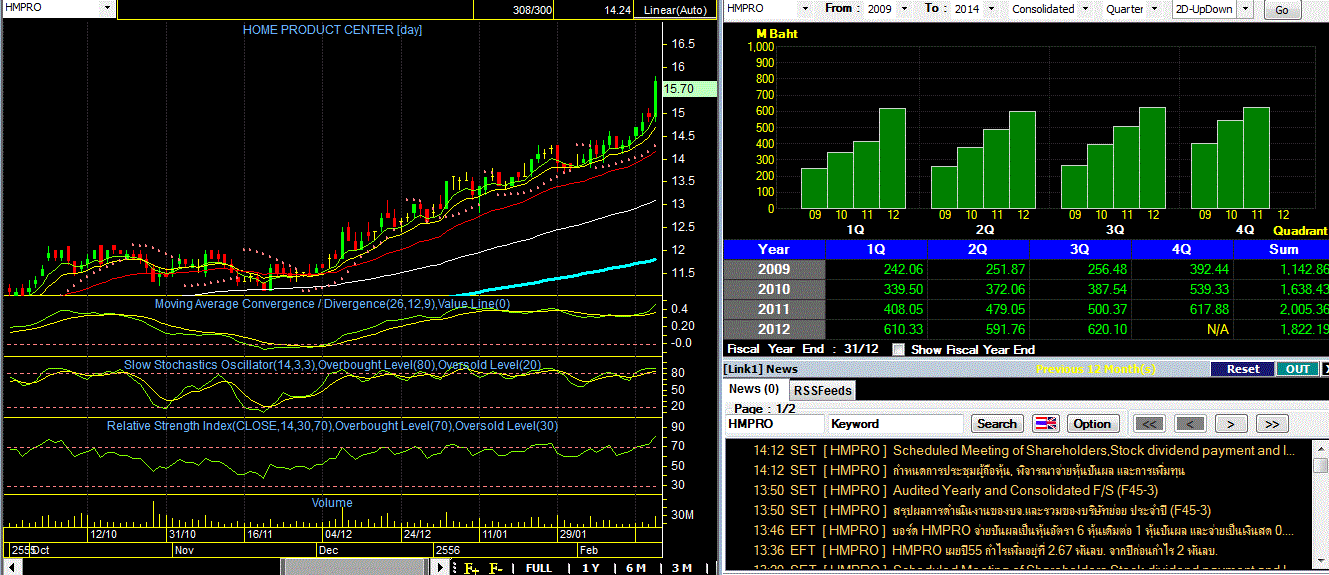Switch to the News (0) tab

coord(754,389)
